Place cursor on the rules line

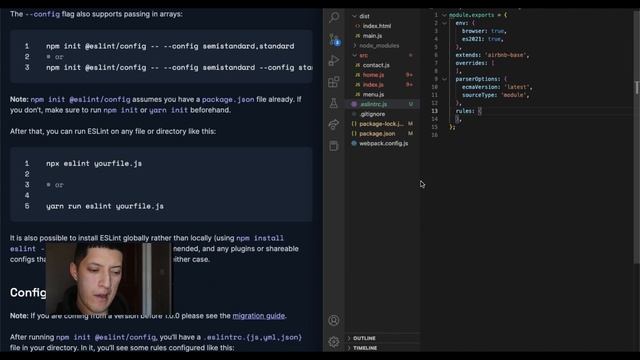[469, 111]
